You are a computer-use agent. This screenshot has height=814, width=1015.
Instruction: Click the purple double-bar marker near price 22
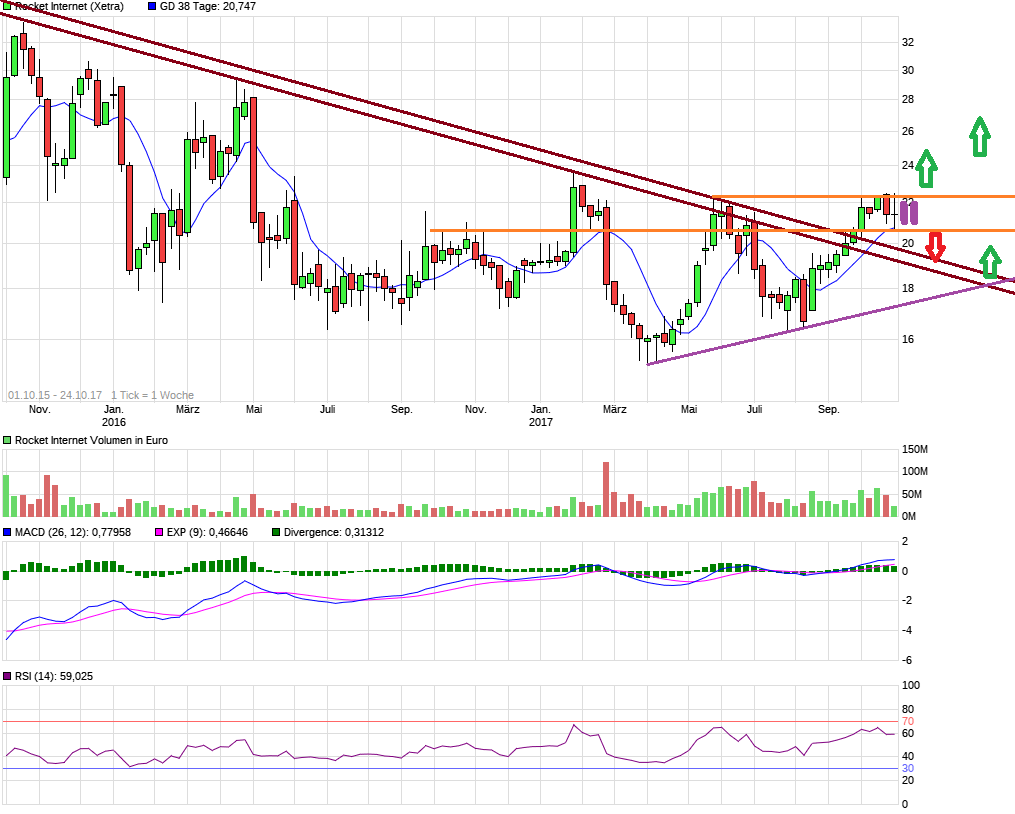coord(909,213)
